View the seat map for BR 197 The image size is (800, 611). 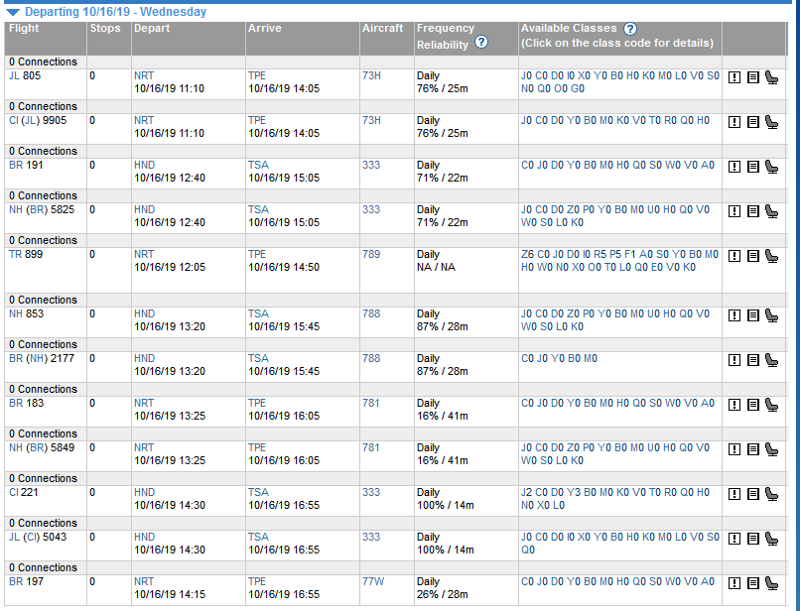(772, 583)
